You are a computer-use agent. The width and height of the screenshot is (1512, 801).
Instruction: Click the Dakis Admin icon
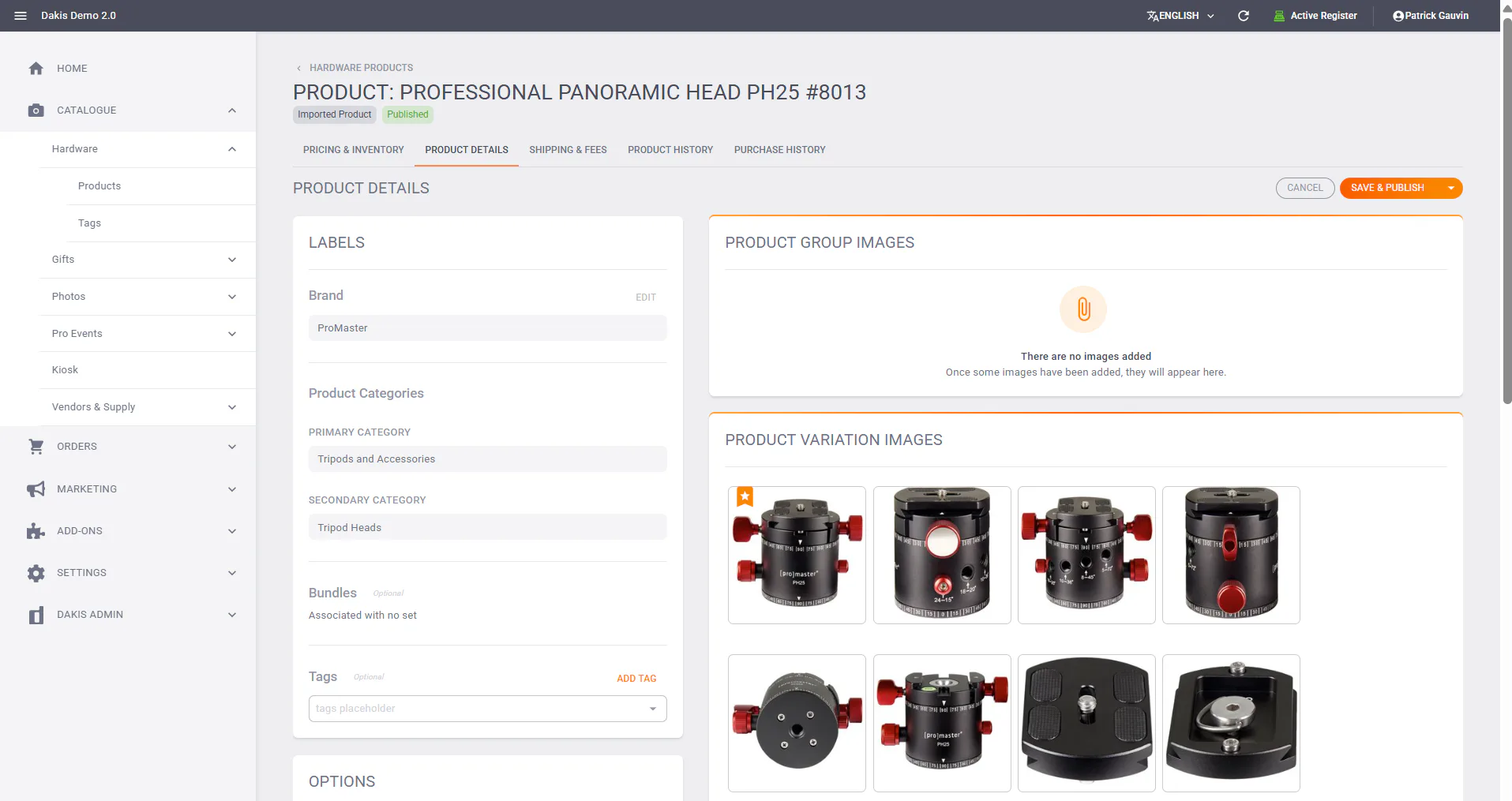36,615
